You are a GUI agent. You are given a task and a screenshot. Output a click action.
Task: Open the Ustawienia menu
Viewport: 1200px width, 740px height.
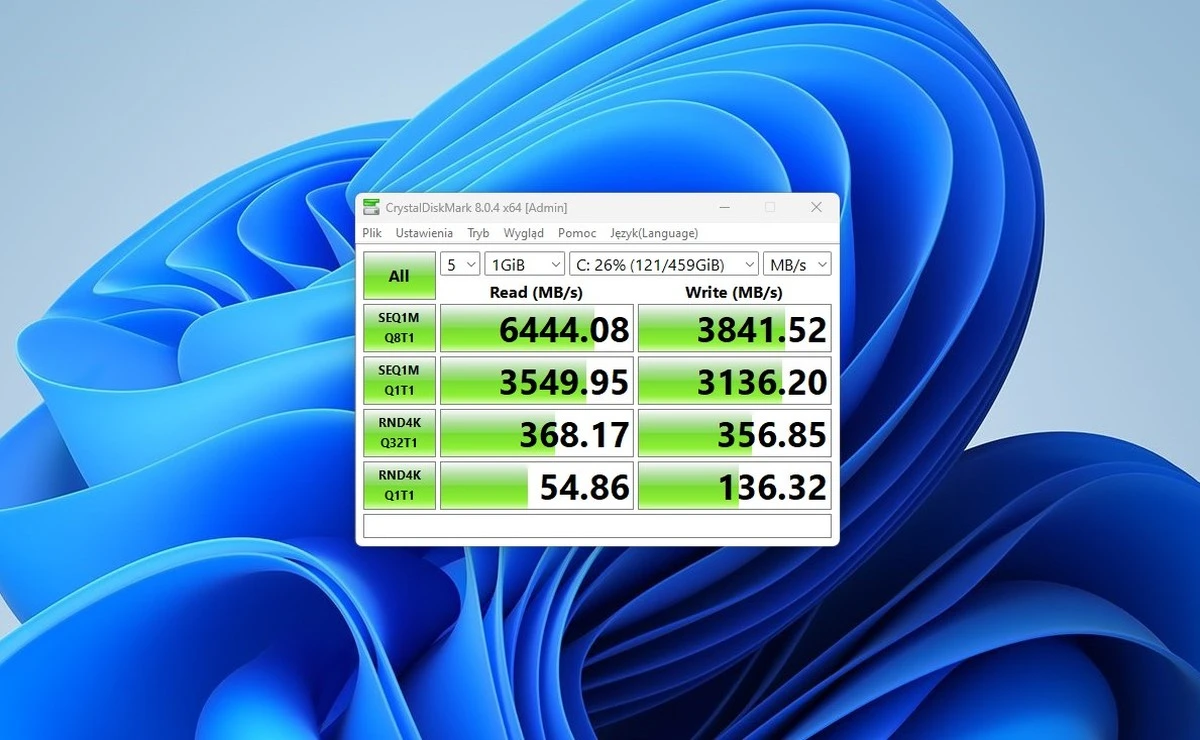pyautogui.click(x=423, y=233)
